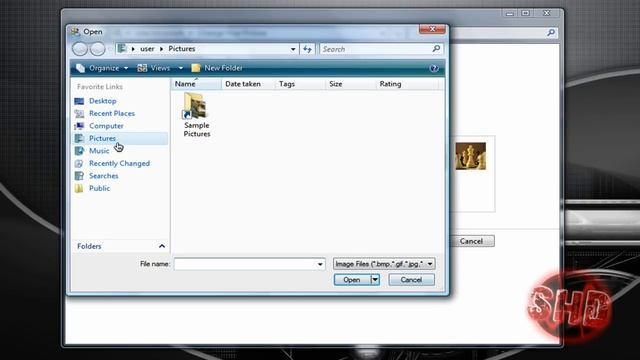640x360 pixels.
Task: Click the refresh button beside address bar
Action: (307, 49)
